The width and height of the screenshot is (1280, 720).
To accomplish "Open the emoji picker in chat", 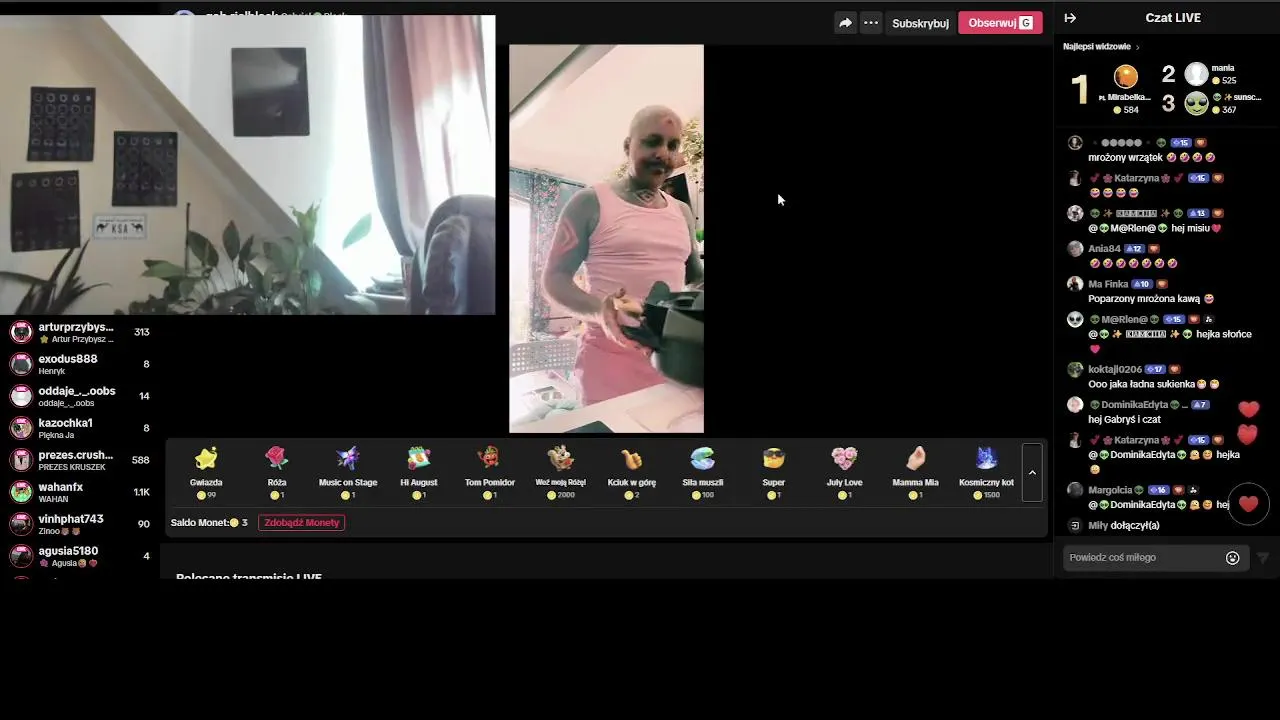I will [x=1232, y=558].
